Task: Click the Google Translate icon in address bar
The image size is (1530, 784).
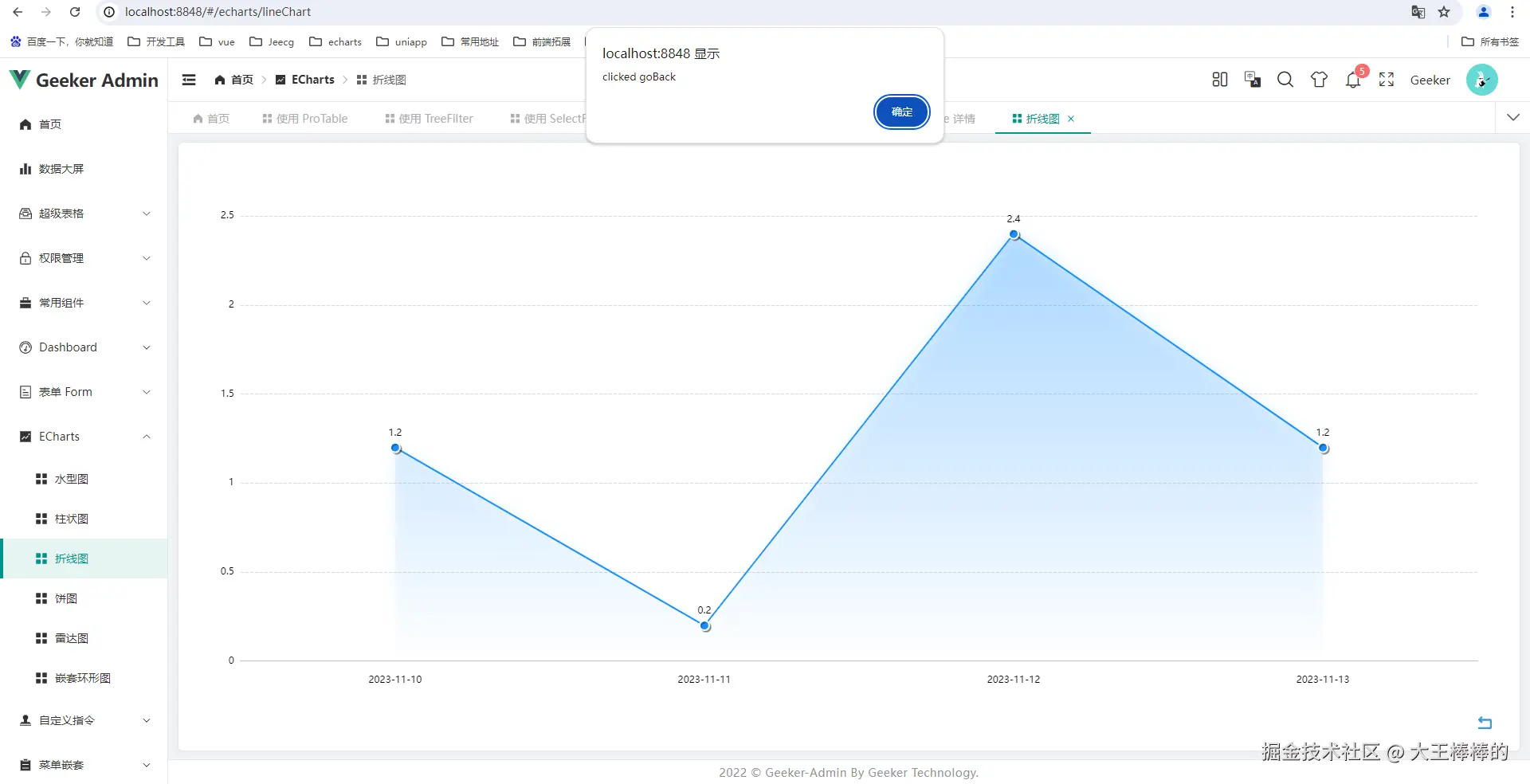Action: (1418, 12)
